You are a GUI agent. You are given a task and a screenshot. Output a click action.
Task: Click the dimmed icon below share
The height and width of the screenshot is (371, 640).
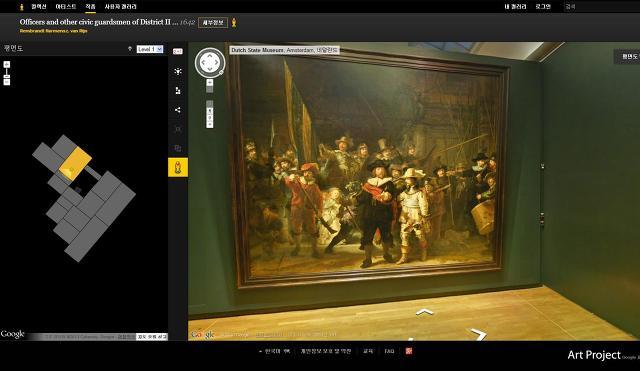click(x=178, y=129)
